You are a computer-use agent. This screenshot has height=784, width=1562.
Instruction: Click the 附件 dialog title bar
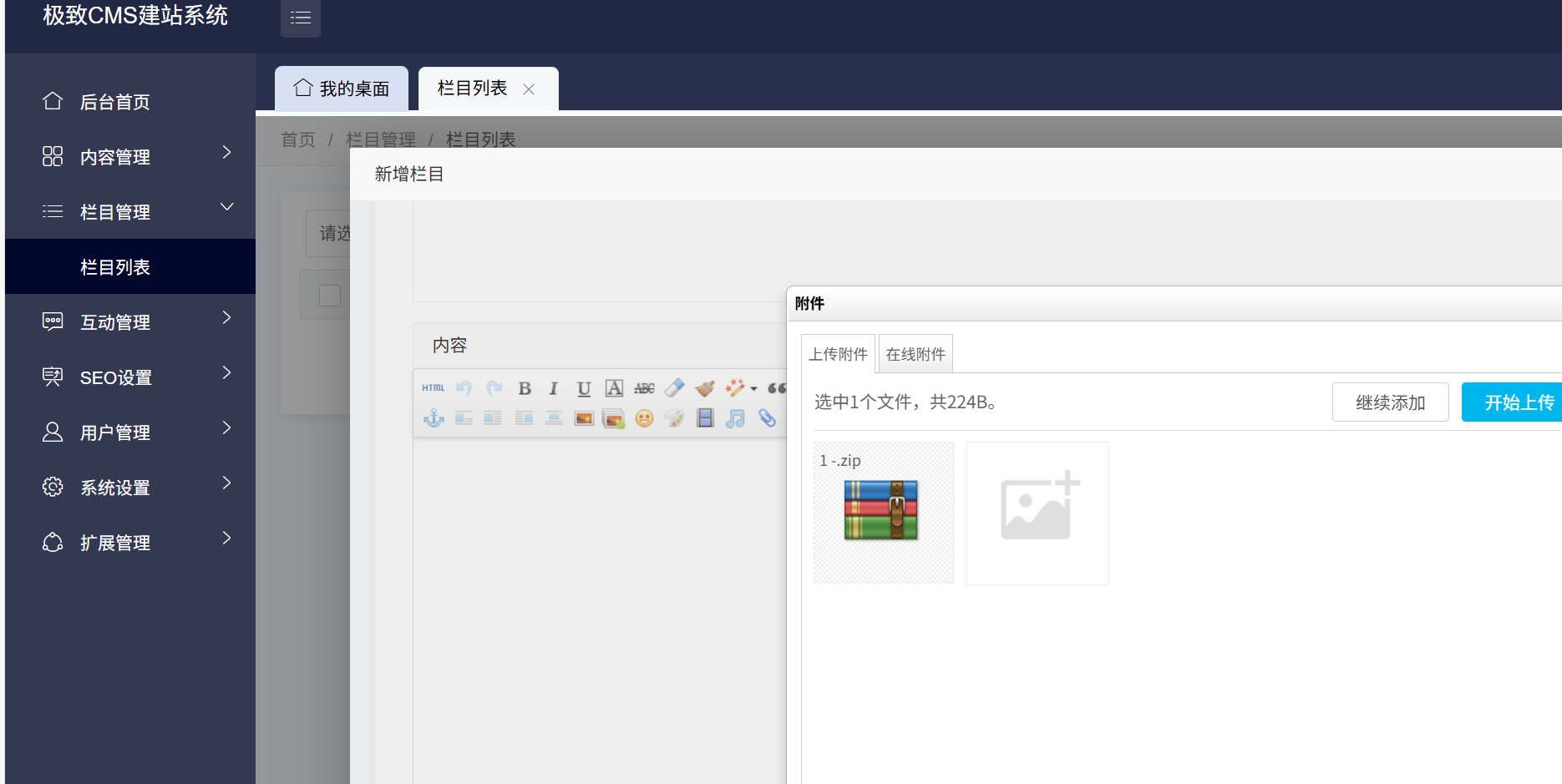point(1174,304)
